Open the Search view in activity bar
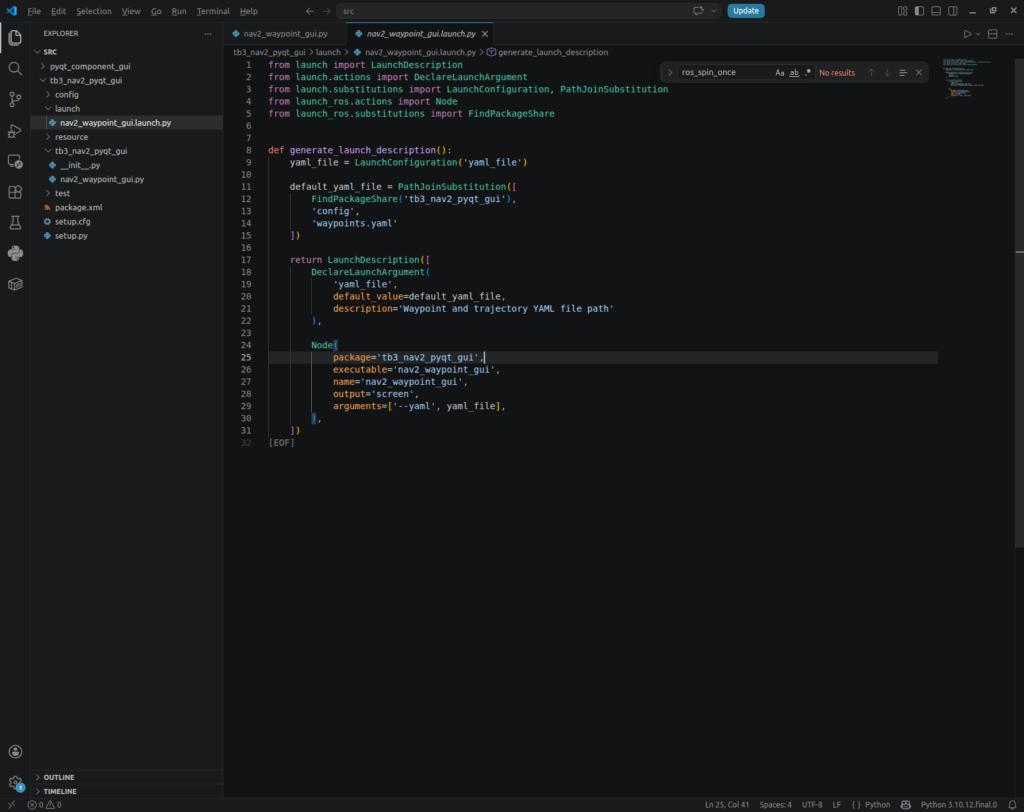 15,69
